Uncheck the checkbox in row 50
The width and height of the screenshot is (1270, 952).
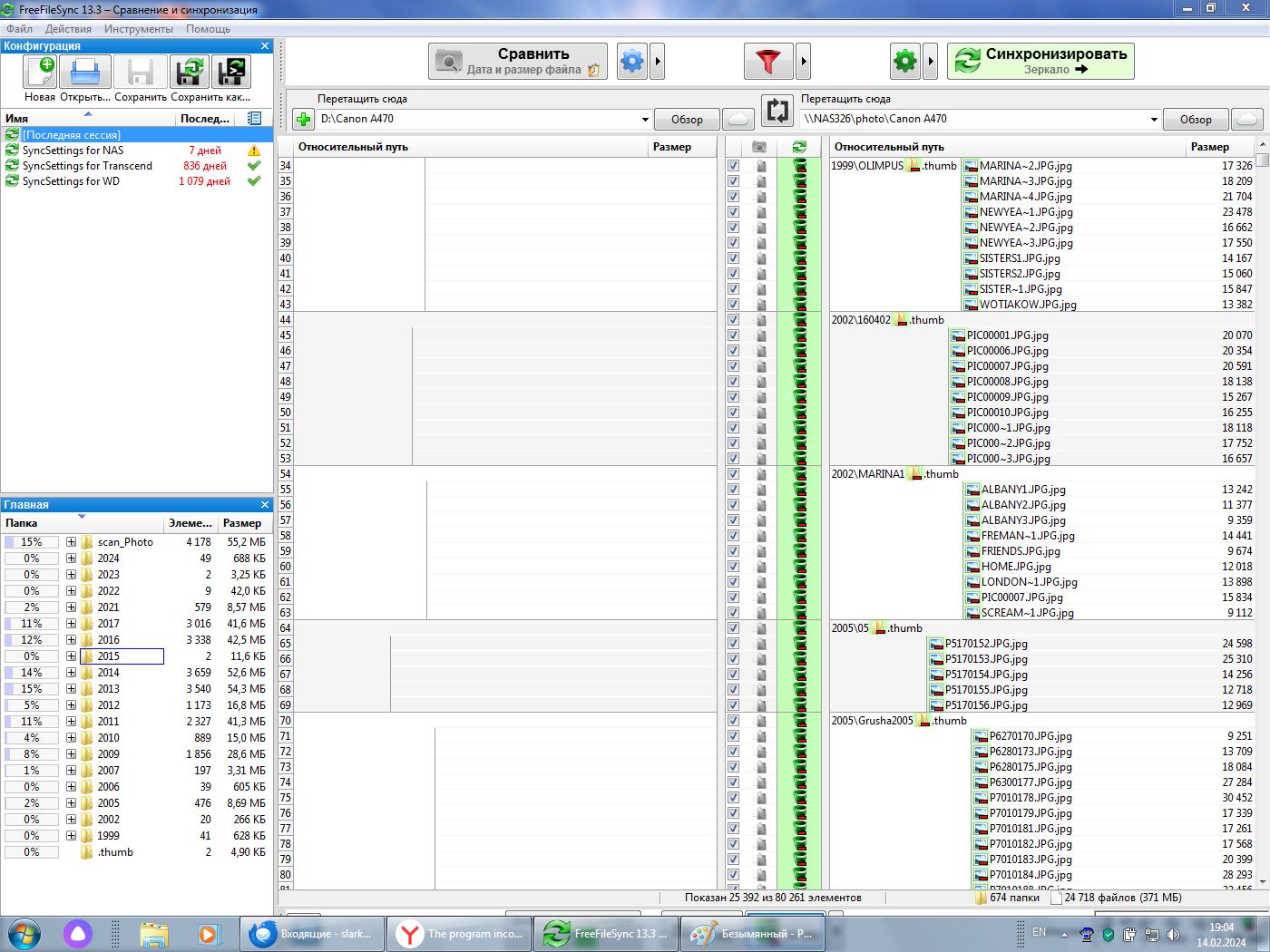click(733, 413)
